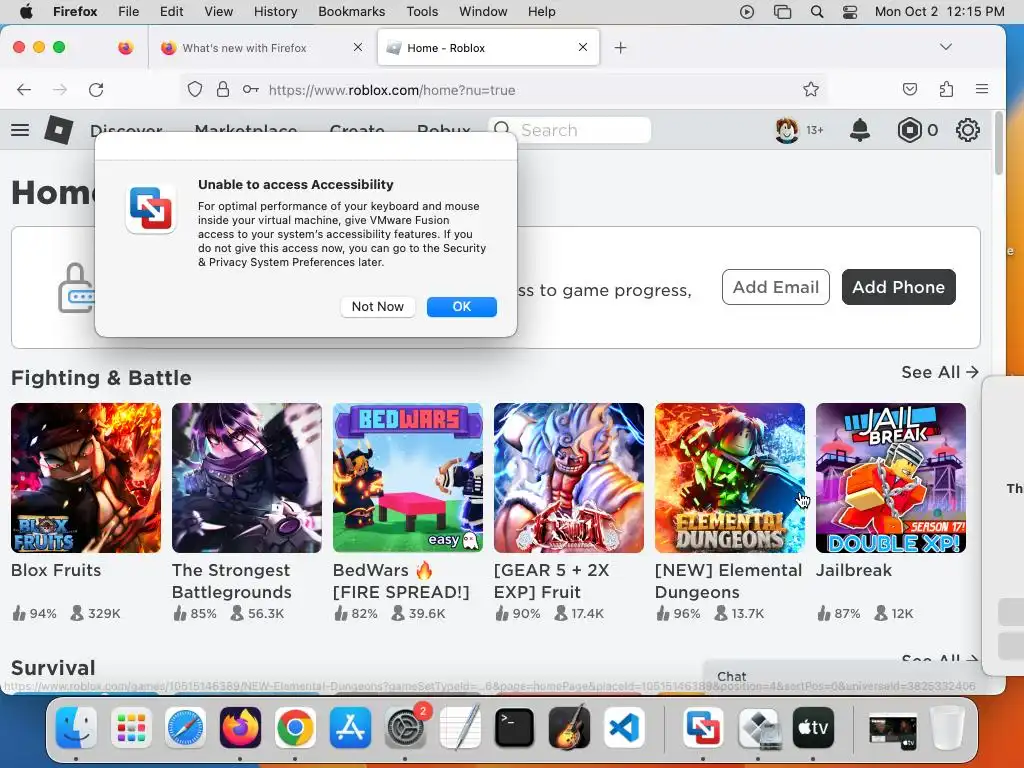Bookmark this page with the star

point(810,89)
